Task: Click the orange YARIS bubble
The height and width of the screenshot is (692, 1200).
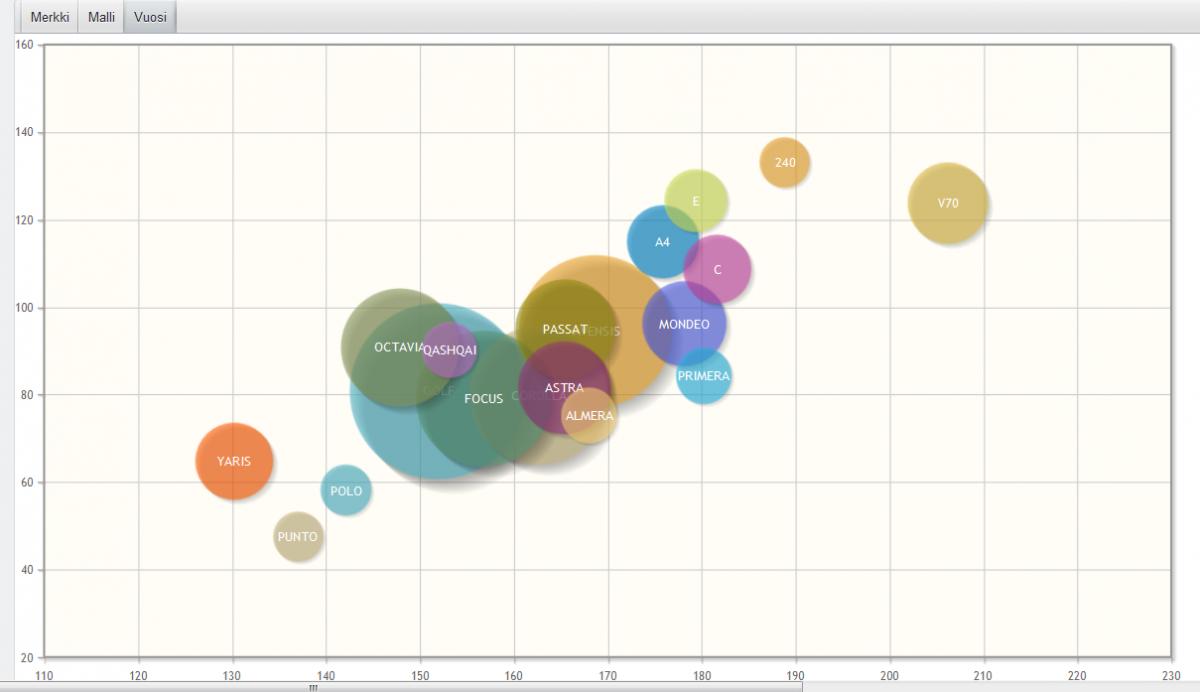Action: pos(234,461)
